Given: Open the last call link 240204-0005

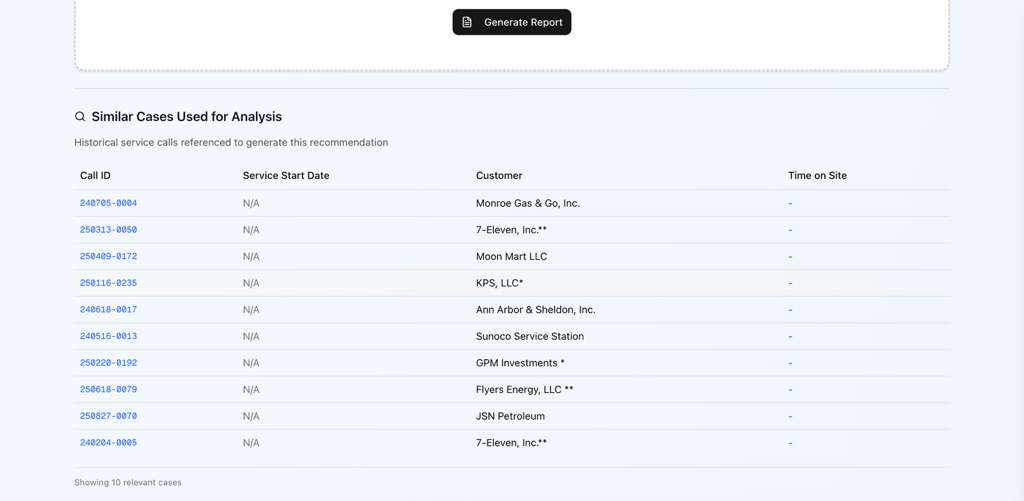Looking at the screenshot, I should coord(108,443).
